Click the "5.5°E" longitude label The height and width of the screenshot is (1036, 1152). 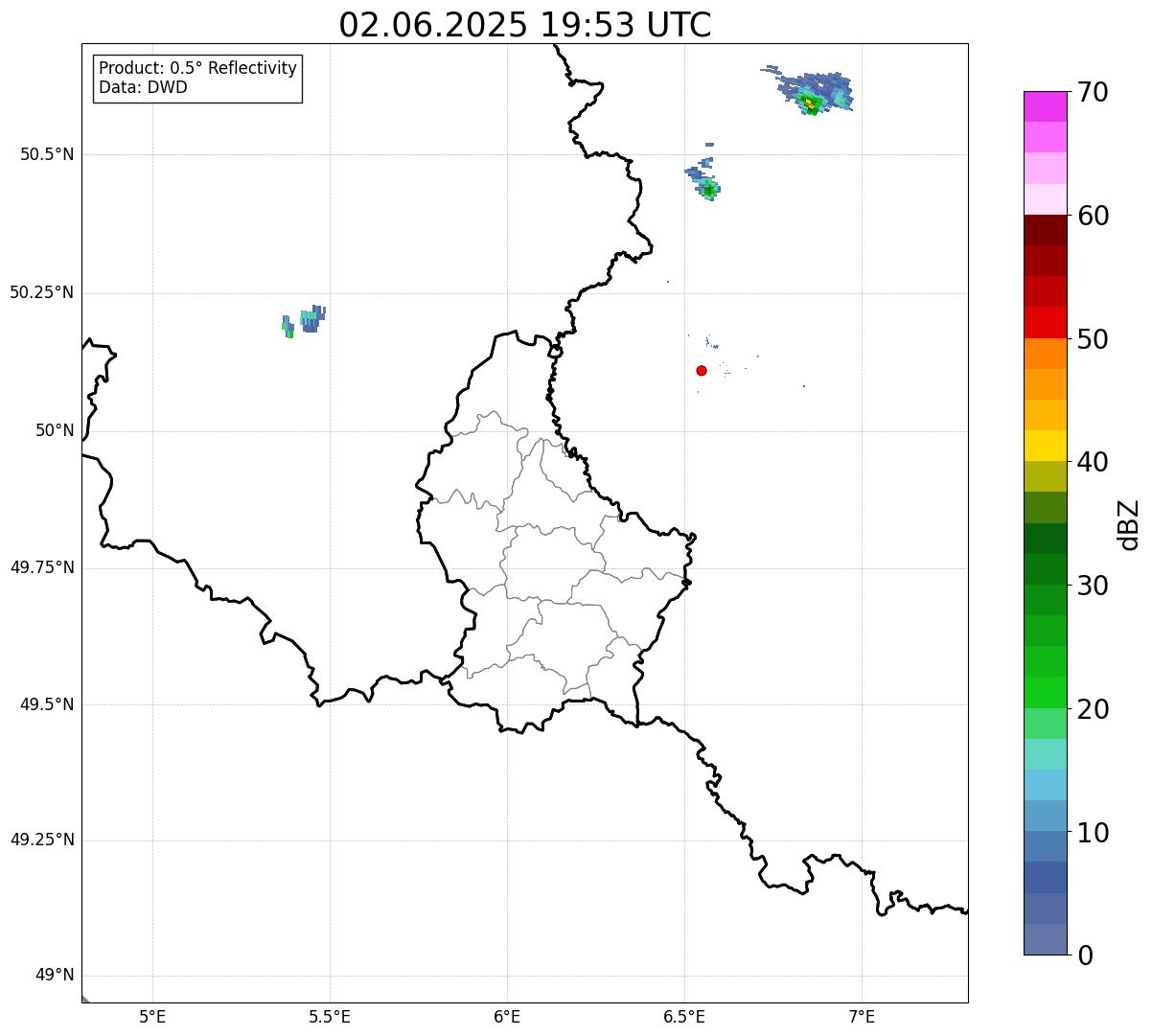tap(330, 1016)
